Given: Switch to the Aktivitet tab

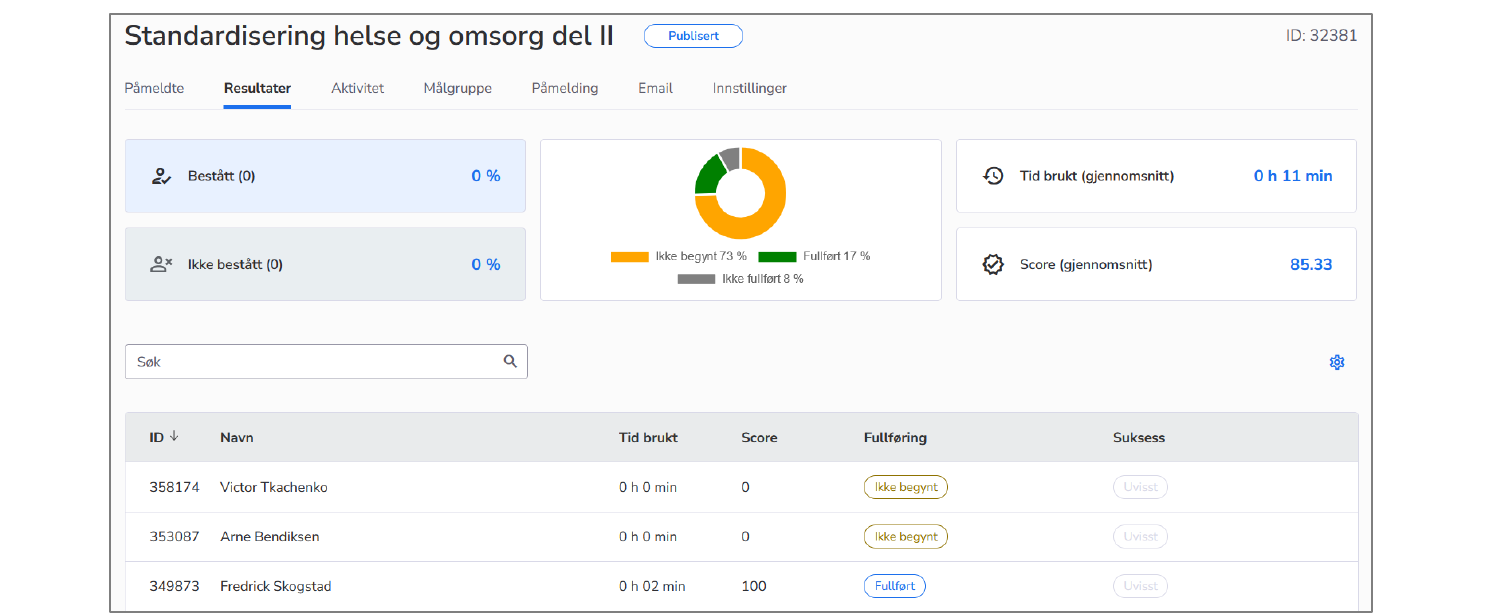Looking at the screenshot, I should point(358,88).
